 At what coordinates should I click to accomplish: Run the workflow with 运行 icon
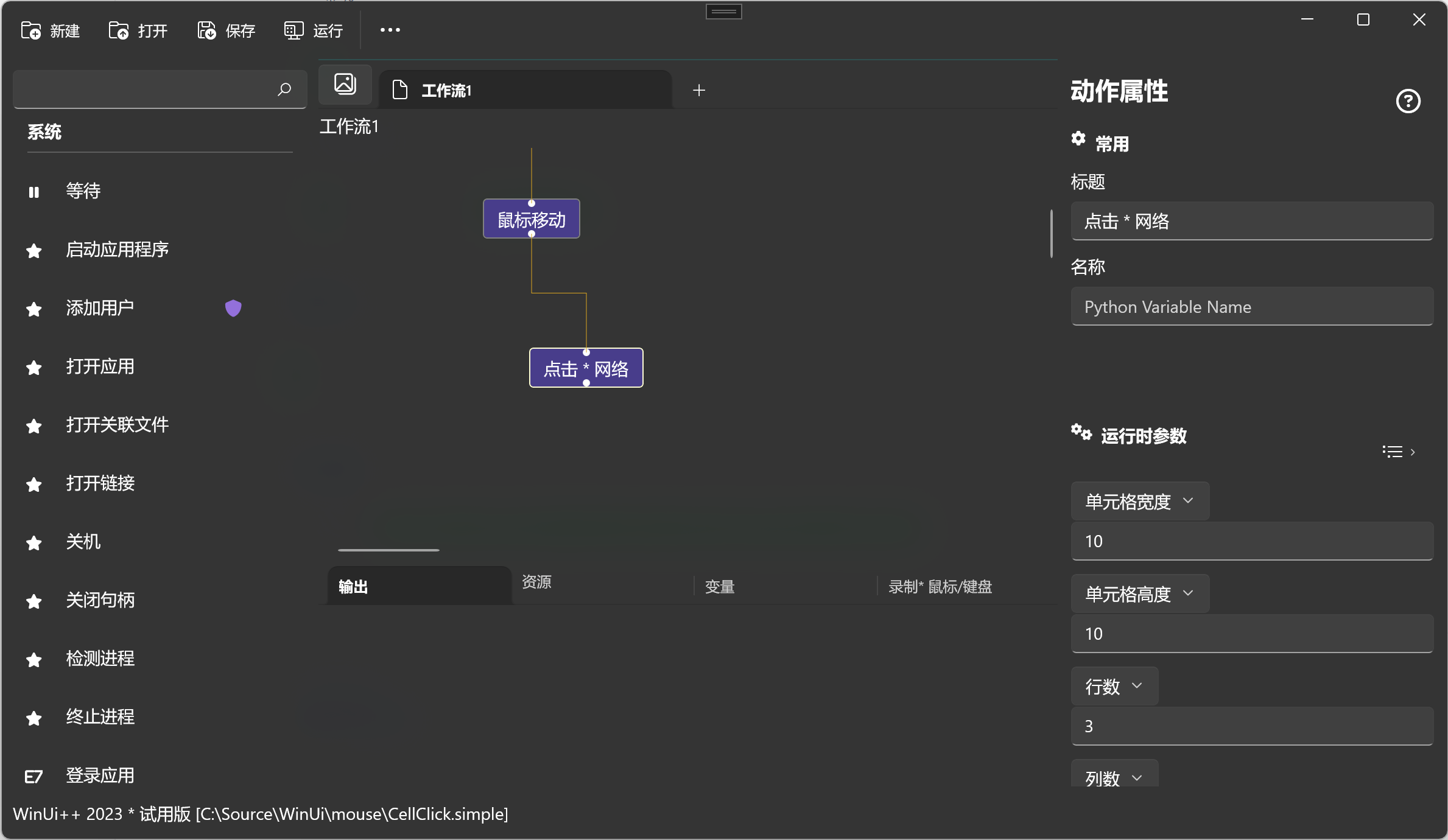(x=294, y=30)
